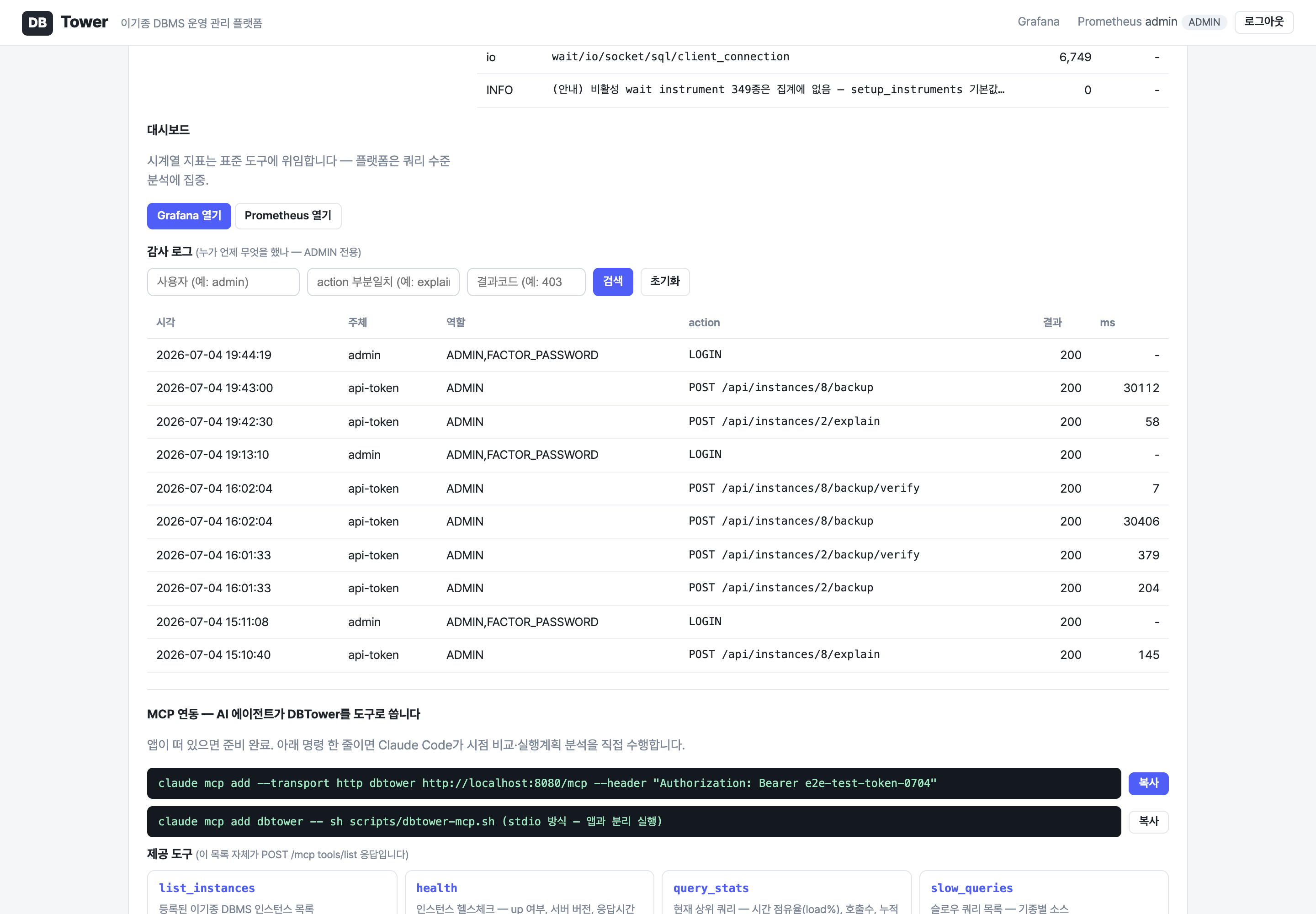Click the Grafana 열기 button
The height and width of the screenshot is (914, 1316).
click(189, 216)
